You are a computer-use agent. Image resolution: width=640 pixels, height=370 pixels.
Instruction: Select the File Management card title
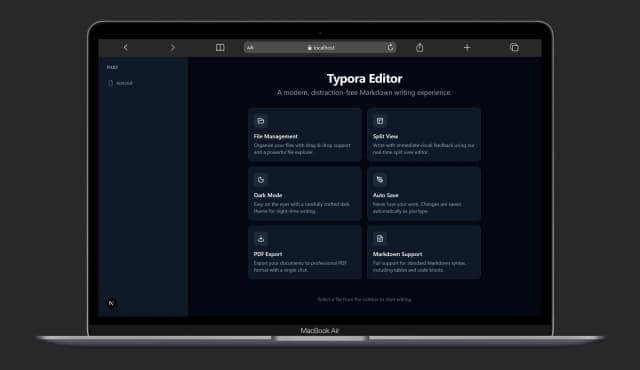(x=276, y=136)
